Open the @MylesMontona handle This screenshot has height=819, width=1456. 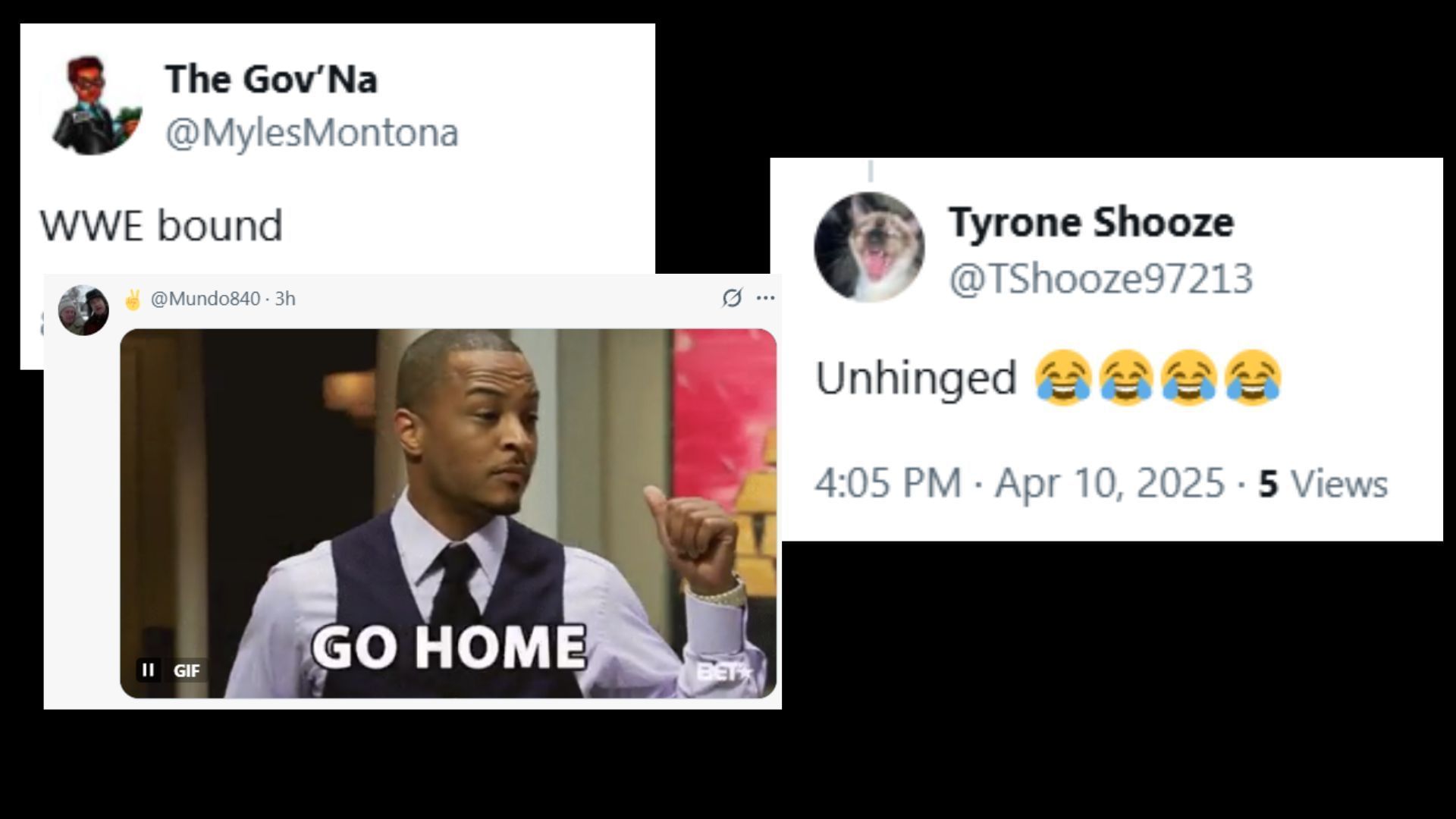click(312, 133)
